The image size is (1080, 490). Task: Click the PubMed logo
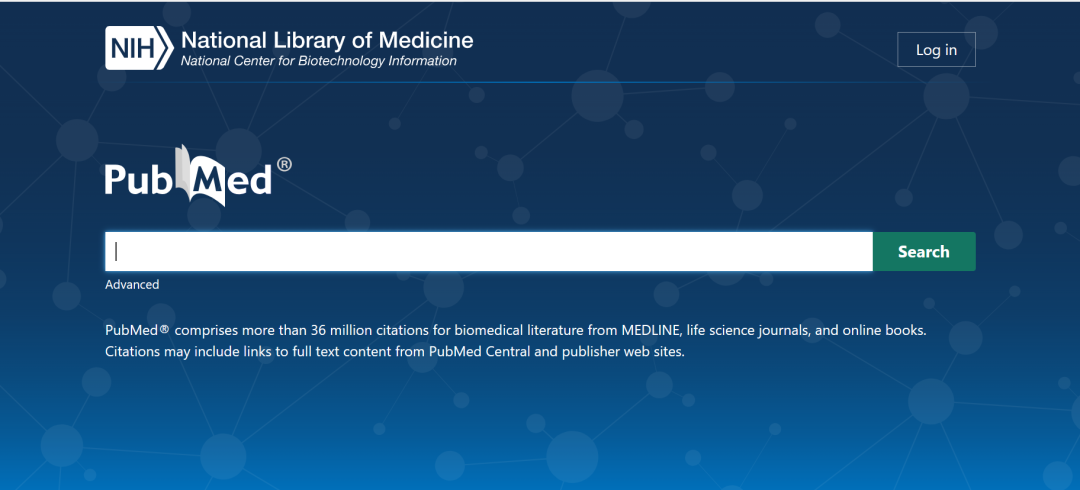(198, 176)
